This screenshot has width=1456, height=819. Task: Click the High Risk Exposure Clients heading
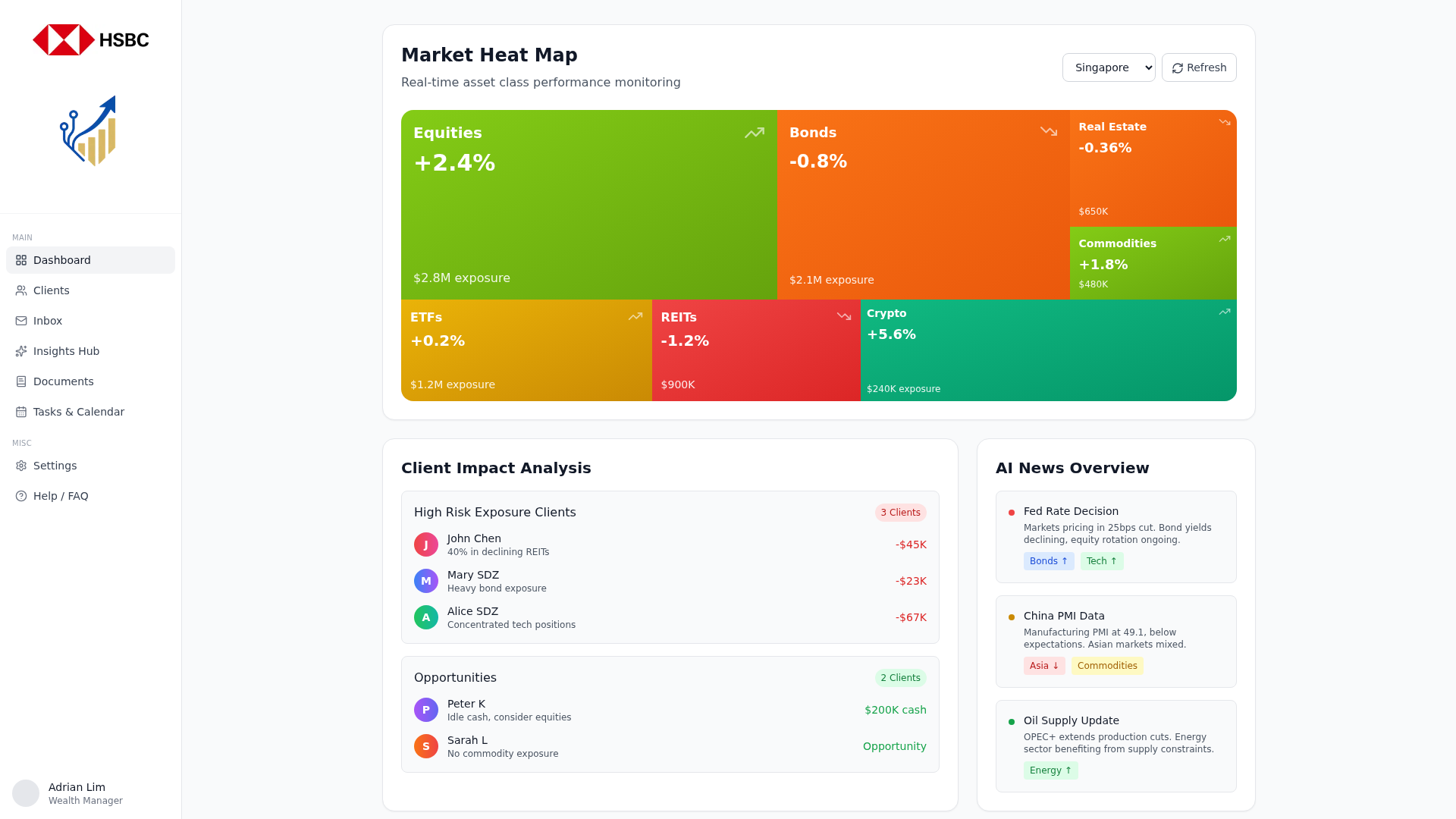pos(495,513)
